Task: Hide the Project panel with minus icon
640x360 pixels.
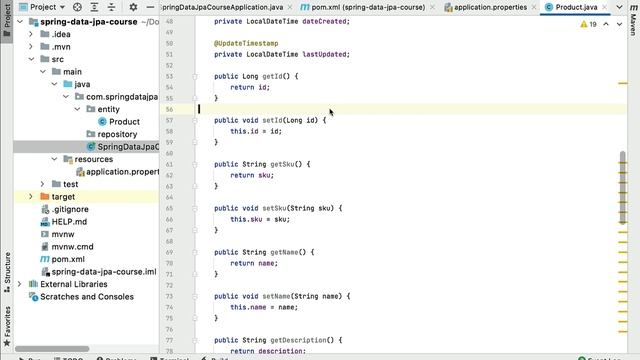Action: click(x=150, y=7)
